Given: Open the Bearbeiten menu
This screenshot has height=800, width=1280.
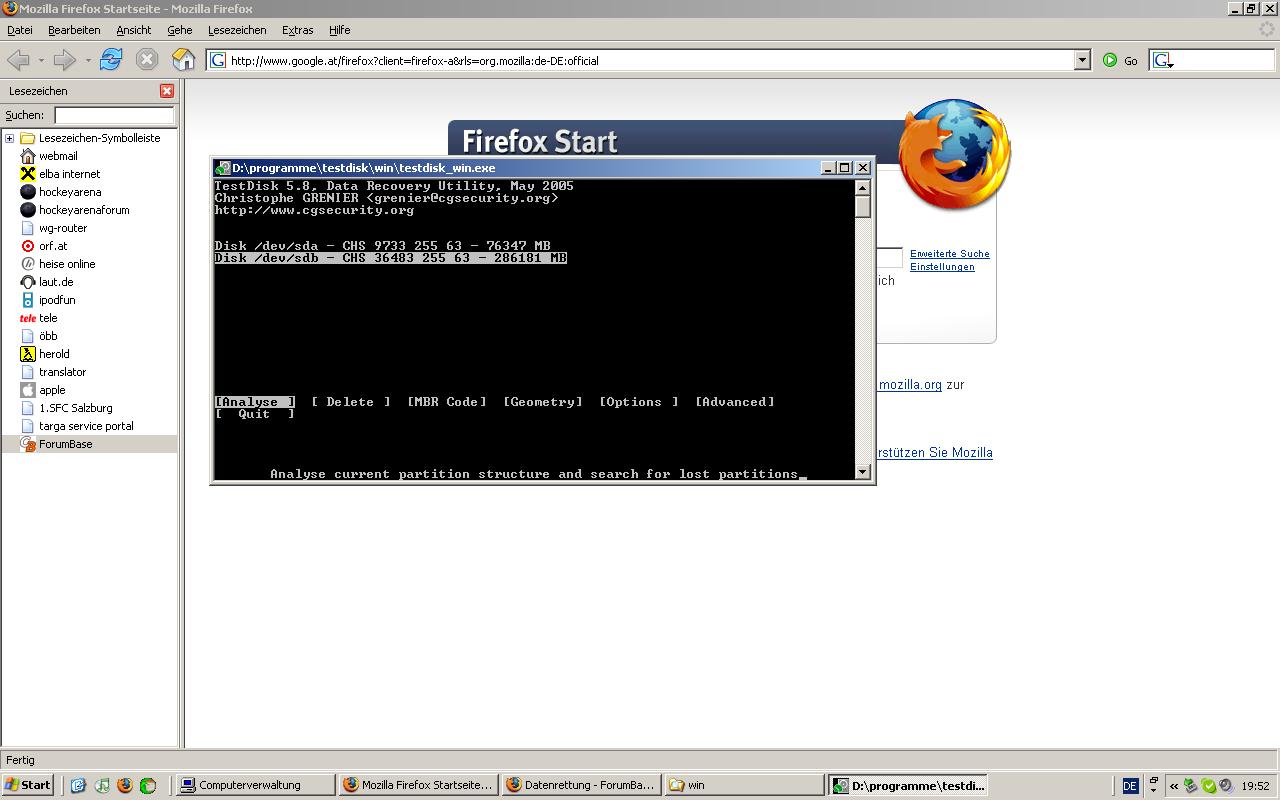Looking at the screenshot, I should pos(74,30).
